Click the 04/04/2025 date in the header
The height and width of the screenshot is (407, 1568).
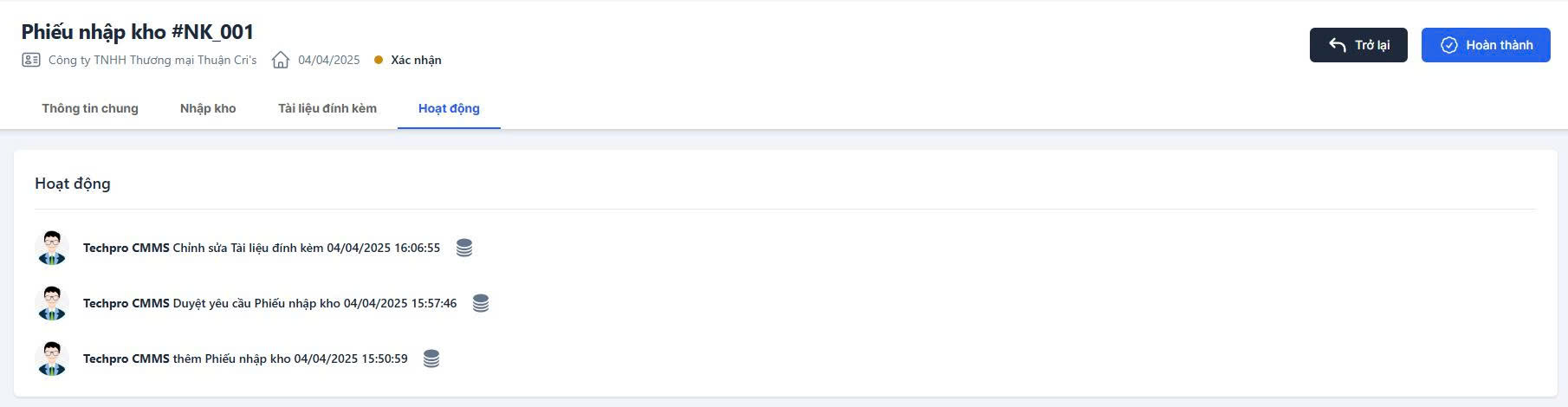click(x=328, y=61)
